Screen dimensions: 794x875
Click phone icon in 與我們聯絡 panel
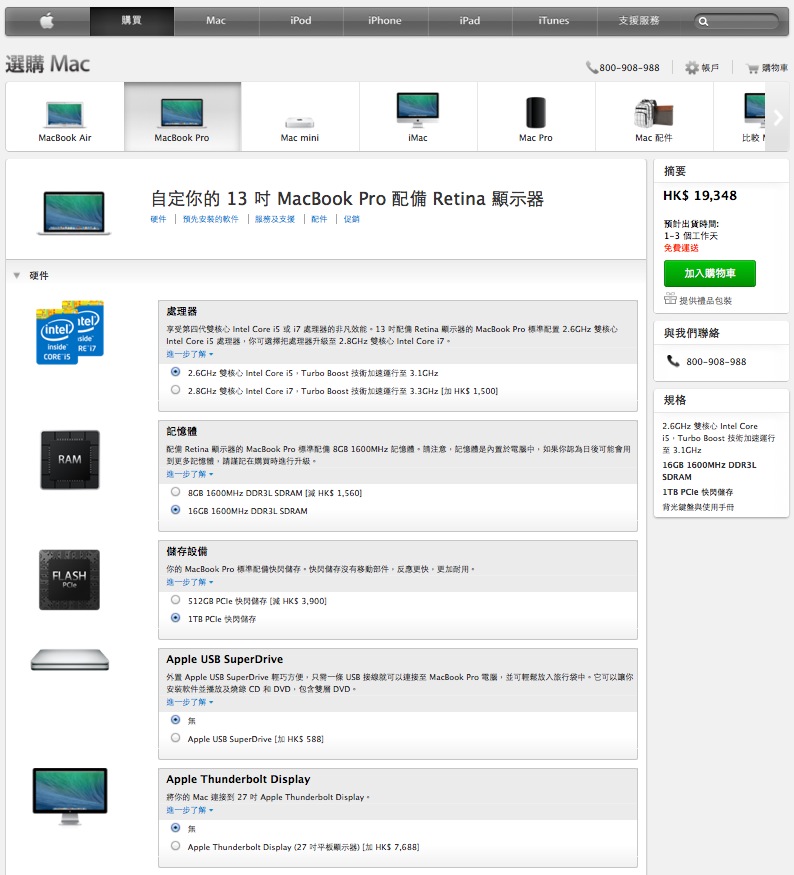coord(673,361)
